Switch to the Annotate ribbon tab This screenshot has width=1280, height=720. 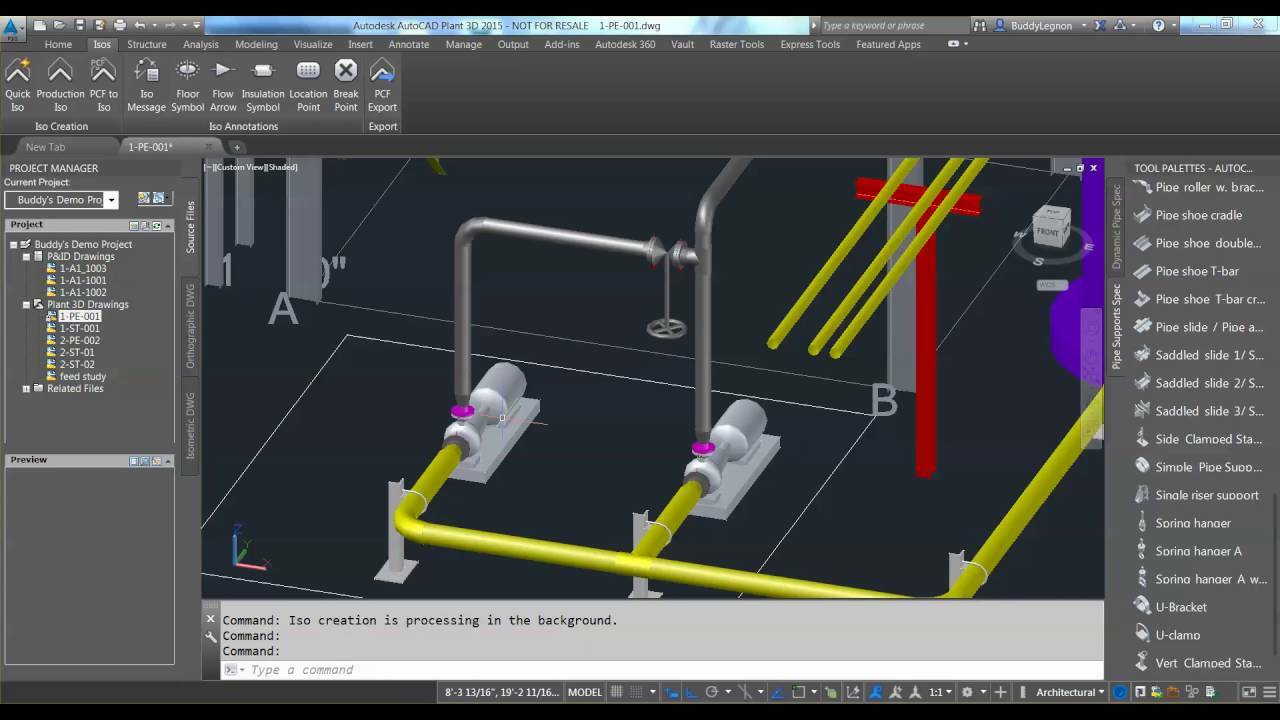(408, 44)
